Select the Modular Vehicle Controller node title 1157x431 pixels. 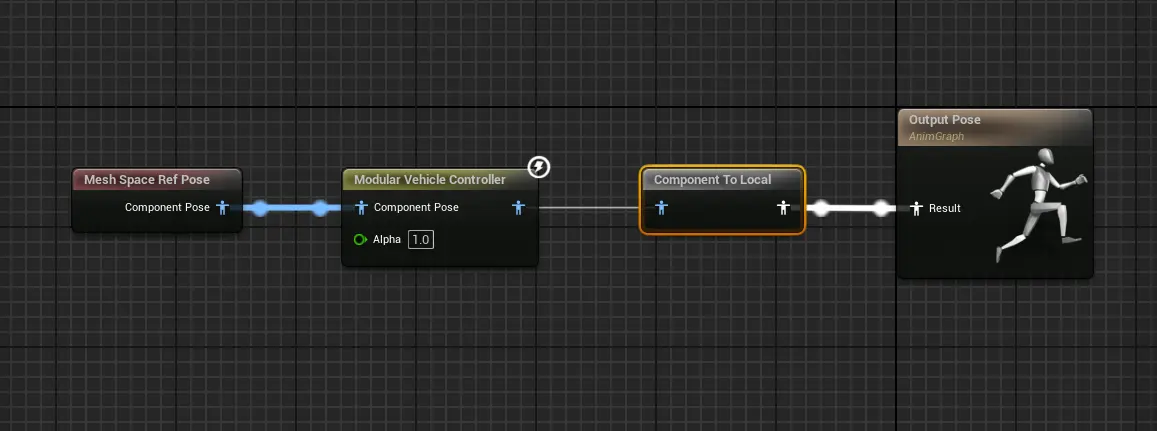tap(430, 179)
